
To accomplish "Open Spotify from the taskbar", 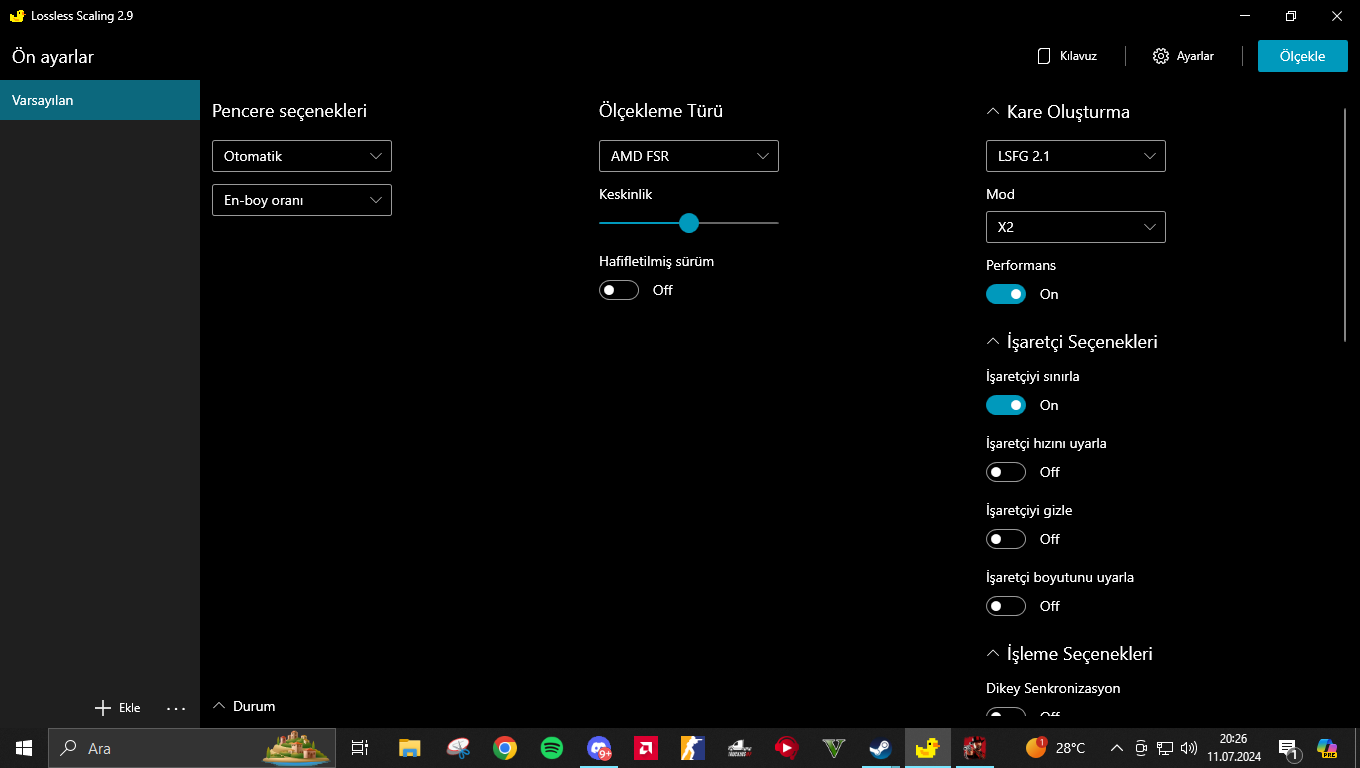I will [x=552, y=748].
